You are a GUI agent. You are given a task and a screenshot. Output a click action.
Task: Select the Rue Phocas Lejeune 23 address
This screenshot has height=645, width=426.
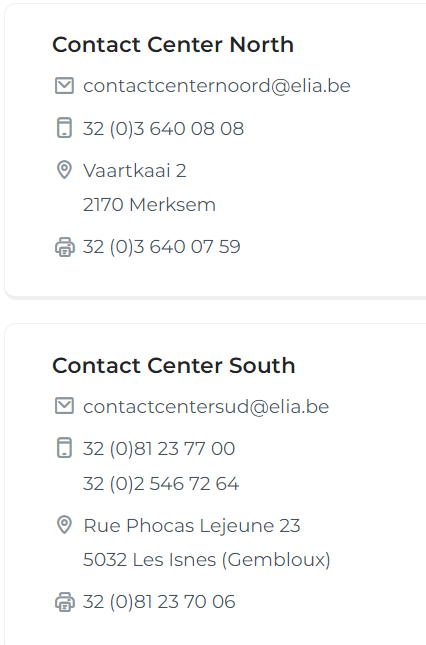click(192, 526)
